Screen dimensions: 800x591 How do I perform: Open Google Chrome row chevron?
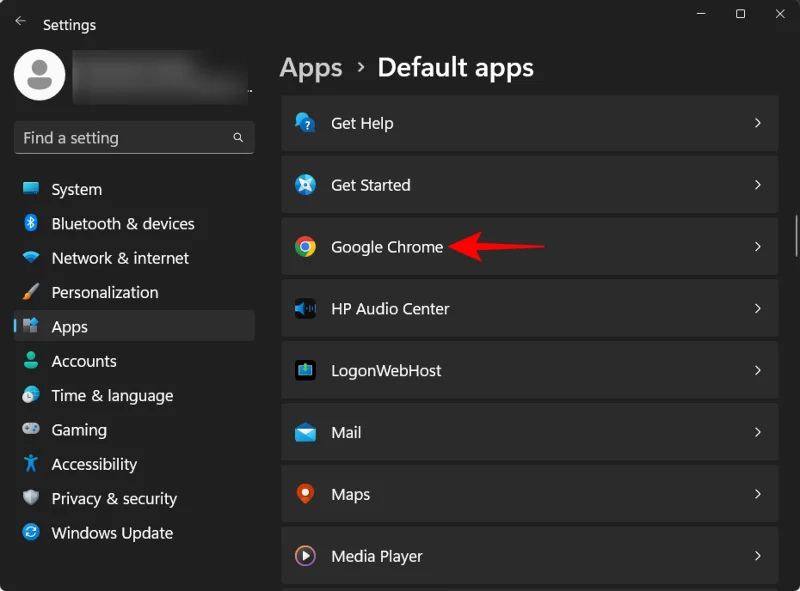click(x=758, y=247)
